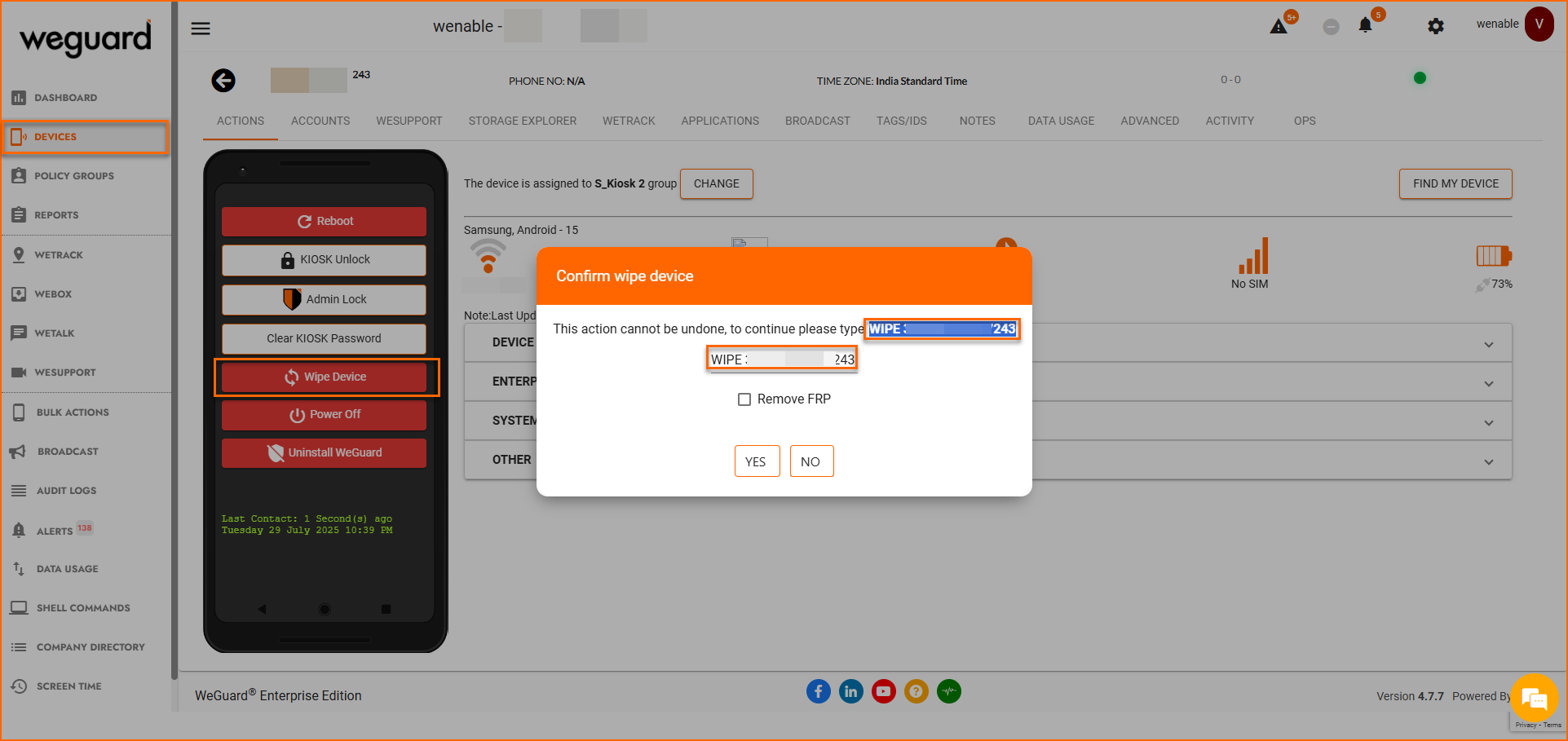Click the WeSupport camera icon in sidebar
The image size is (1568, 741).
pyautogui.click(x=19, y=373)
